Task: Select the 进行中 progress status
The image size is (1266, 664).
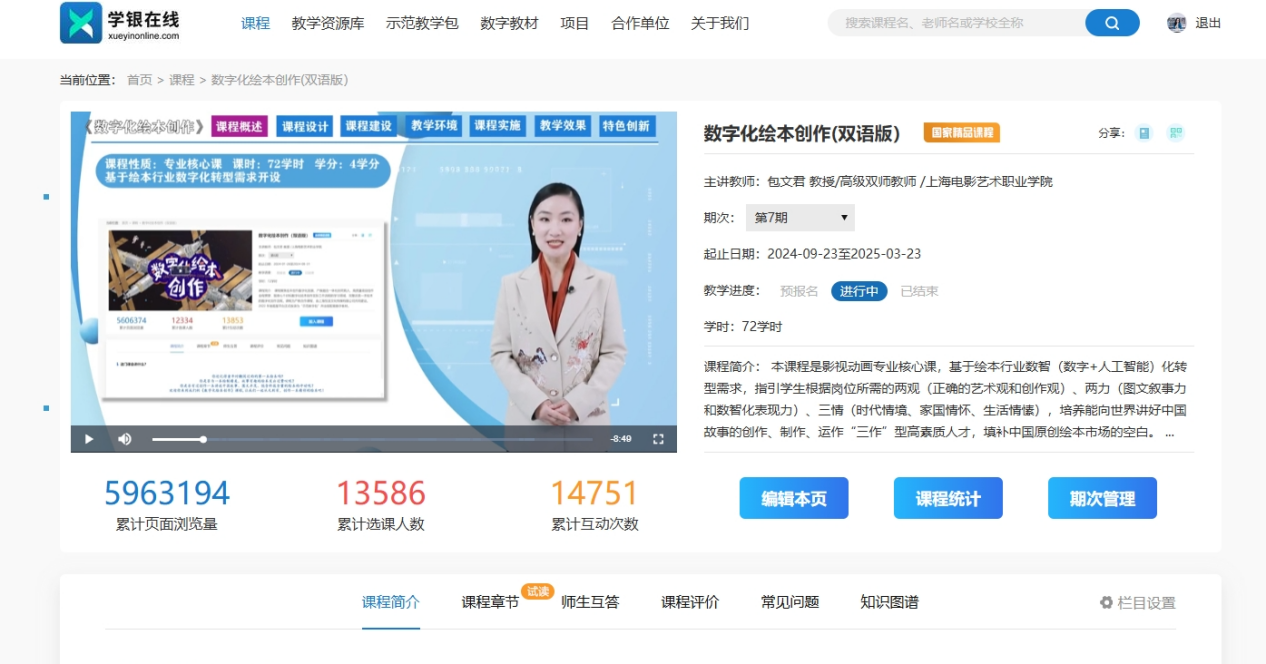Action: click(859, 291)
